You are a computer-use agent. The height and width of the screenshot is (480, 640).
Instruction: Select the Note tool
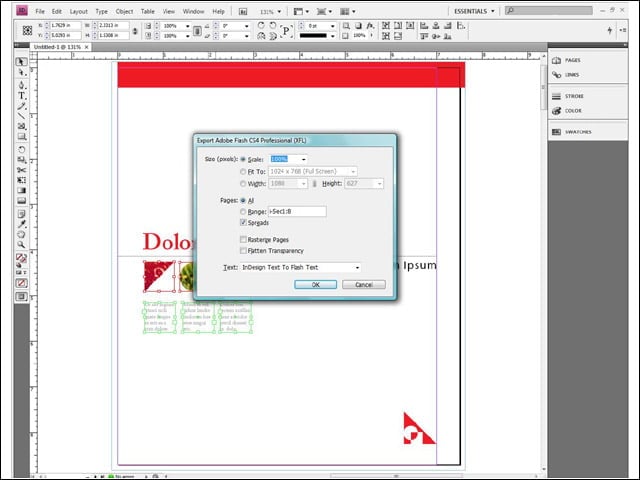(x=21, y=213)
